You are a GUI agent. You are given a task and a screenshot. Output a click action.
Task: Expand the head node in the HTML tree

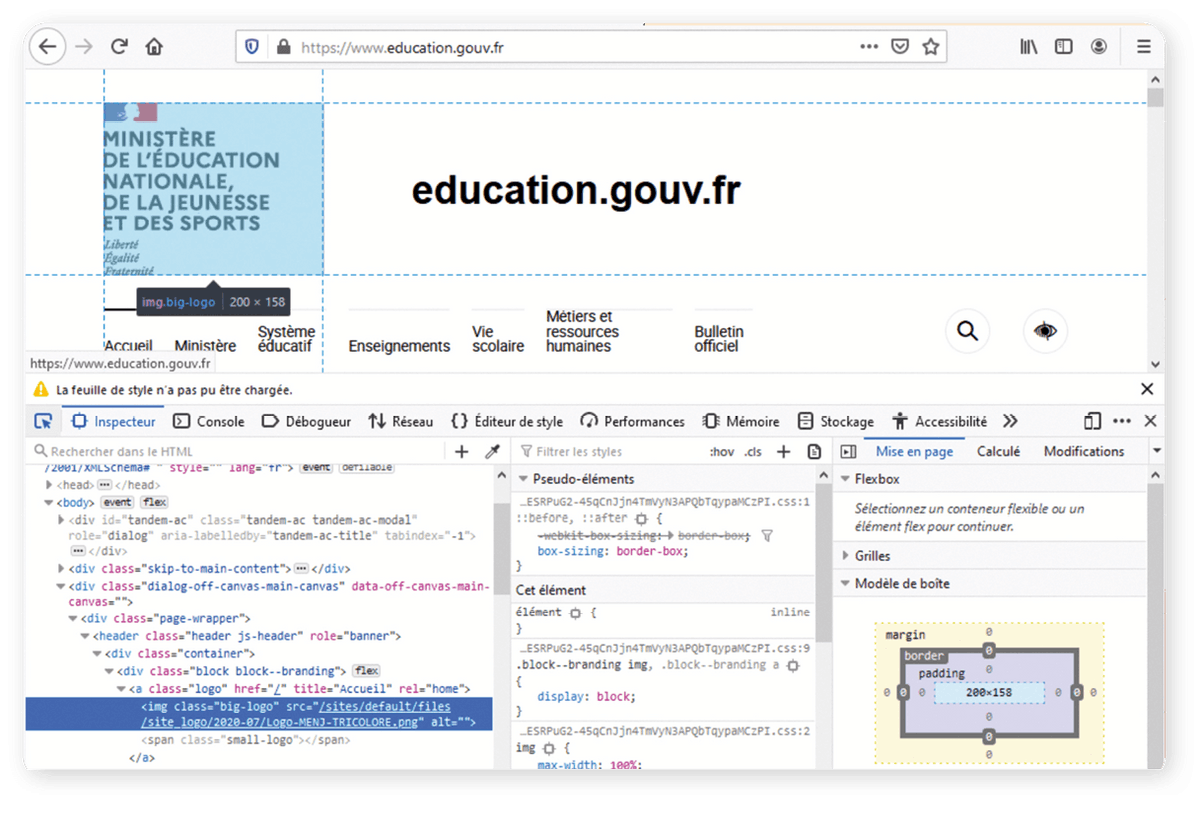point(48,484)
